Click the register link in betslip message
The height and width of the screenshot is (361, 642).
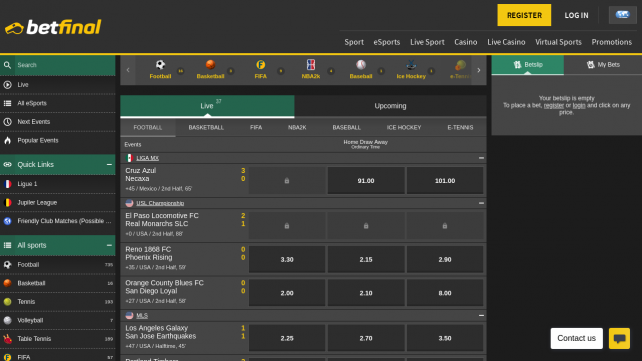click(x=554, y=106)
